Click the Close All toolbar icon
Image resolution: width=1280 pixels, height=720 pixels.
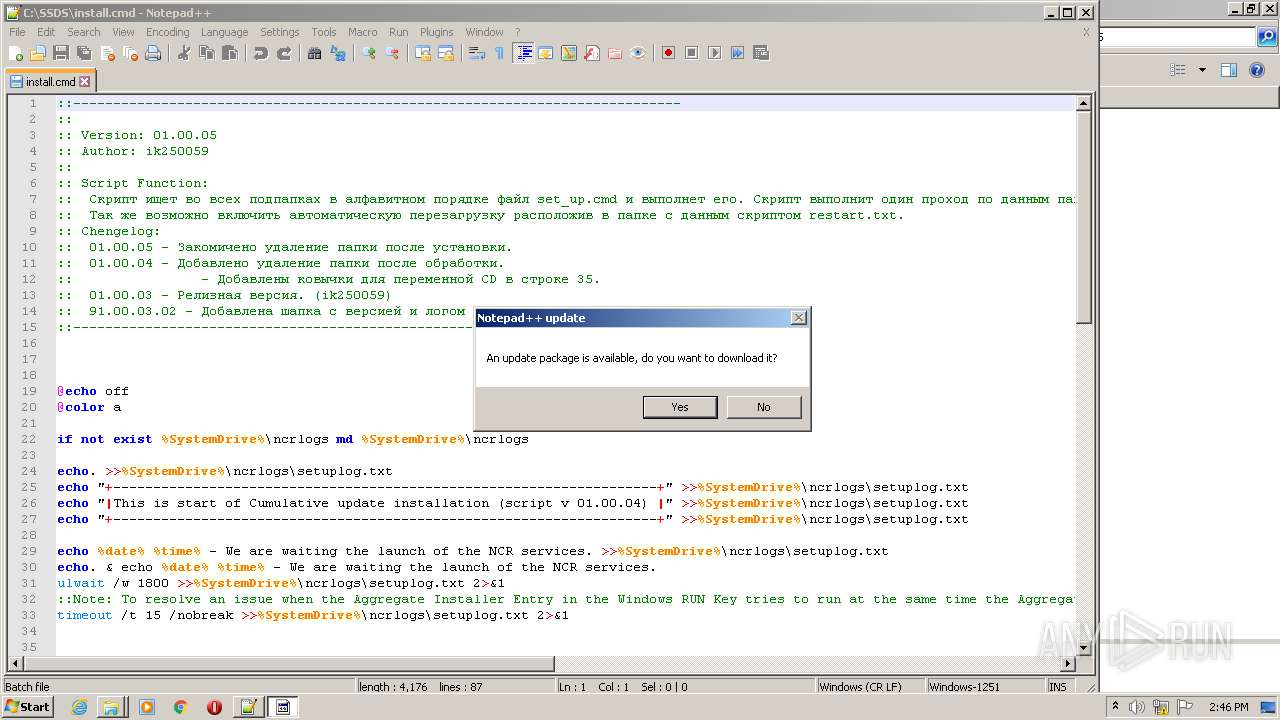click(130, 53)
